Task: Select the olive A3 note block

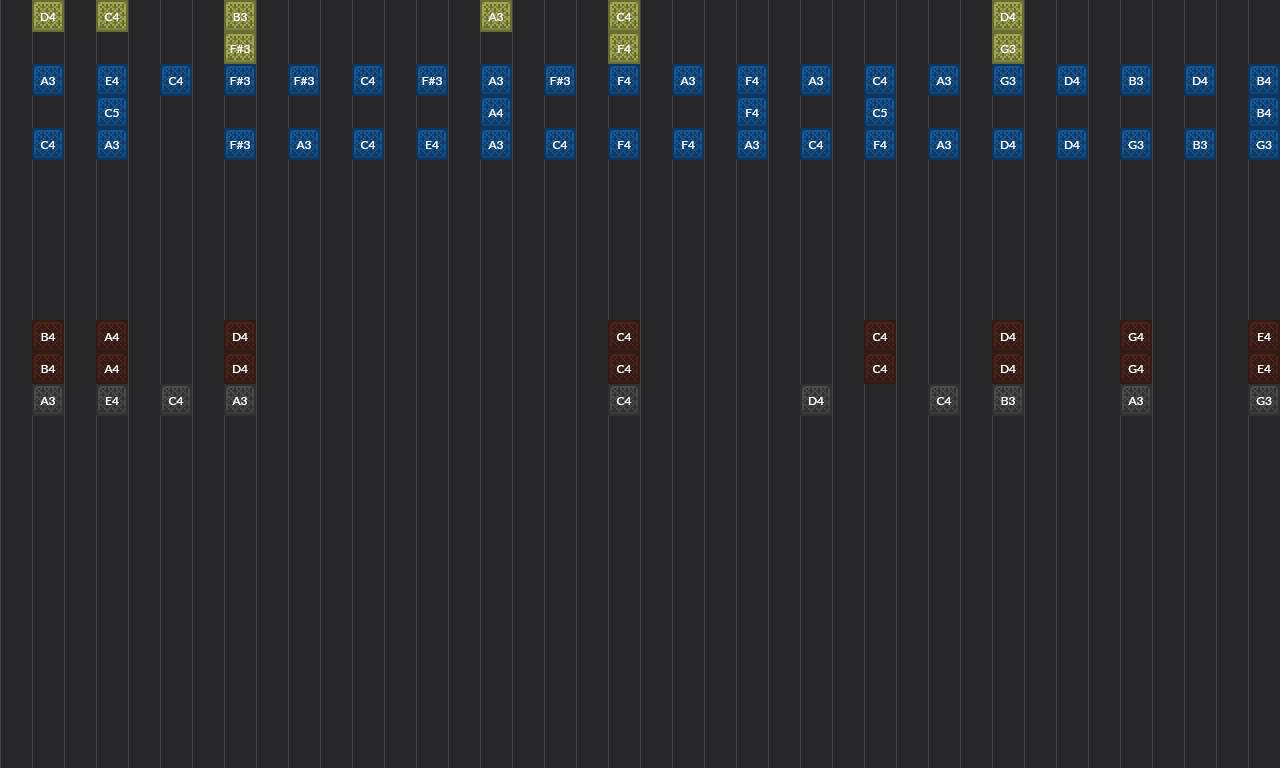Action: [496, 17]
